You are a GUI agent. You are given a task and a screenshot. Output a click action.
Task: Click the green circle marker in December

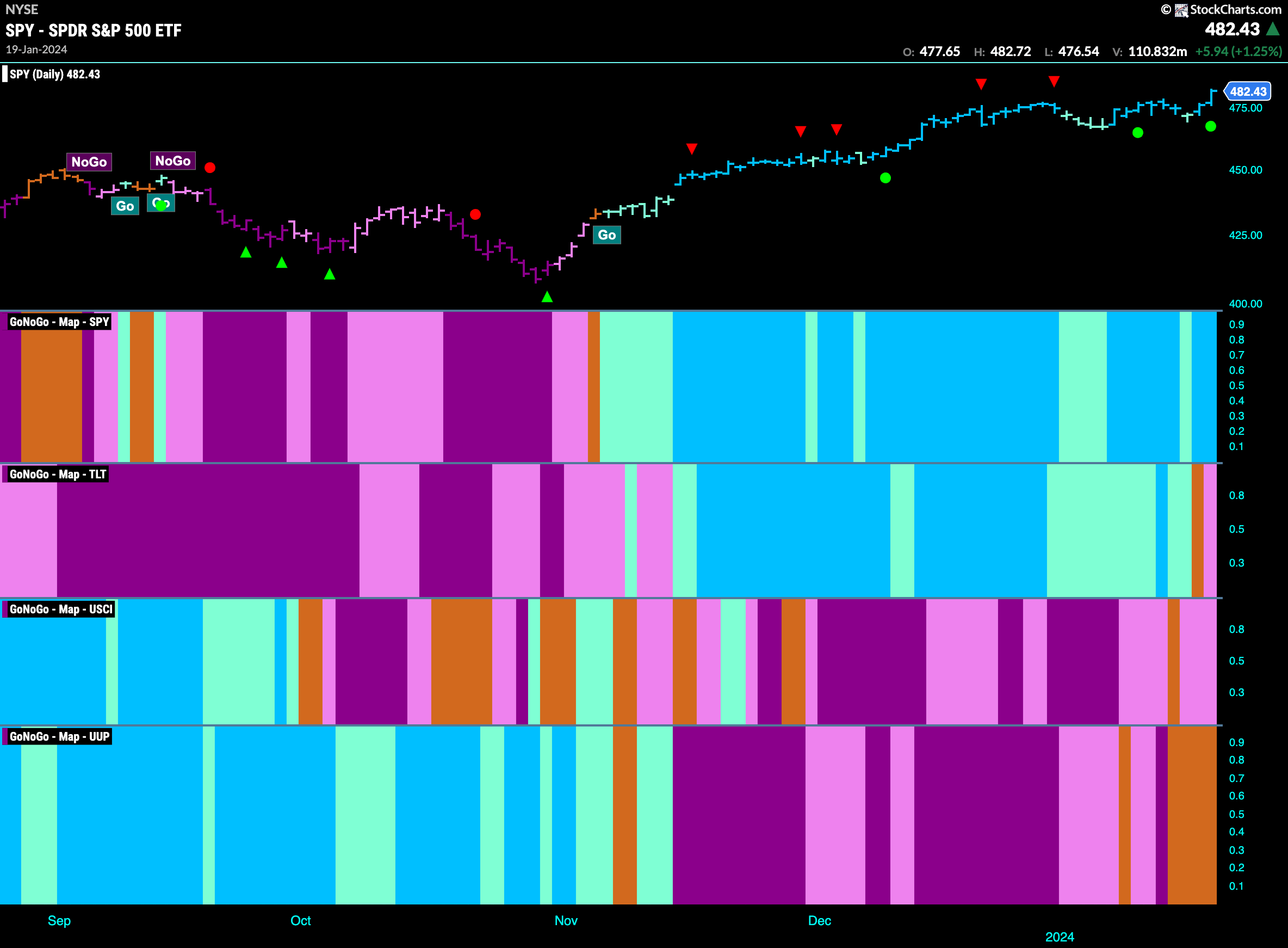pyautogui.click(x=886, y=178)
